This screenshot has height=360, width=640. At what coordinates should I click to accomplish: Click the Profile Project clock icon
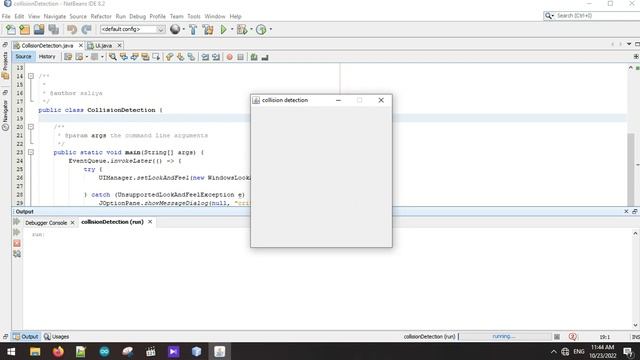pos(261,29)
